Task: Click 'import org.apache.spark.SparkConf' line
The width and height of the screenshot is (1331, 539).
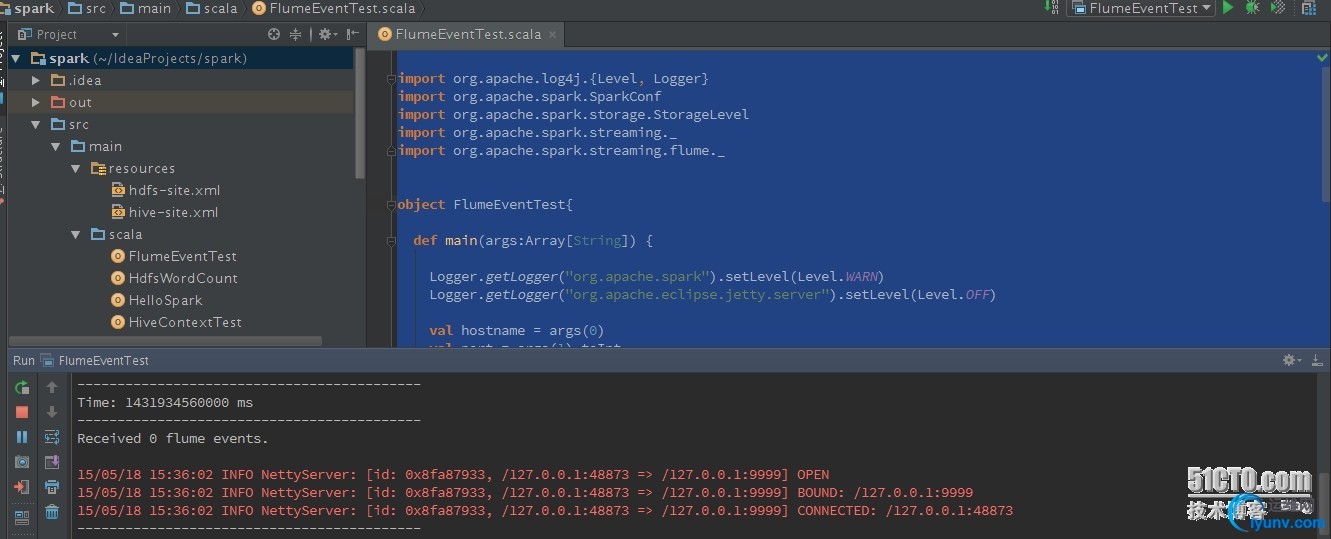Action: pyautogui.click(x=530, y=96)
